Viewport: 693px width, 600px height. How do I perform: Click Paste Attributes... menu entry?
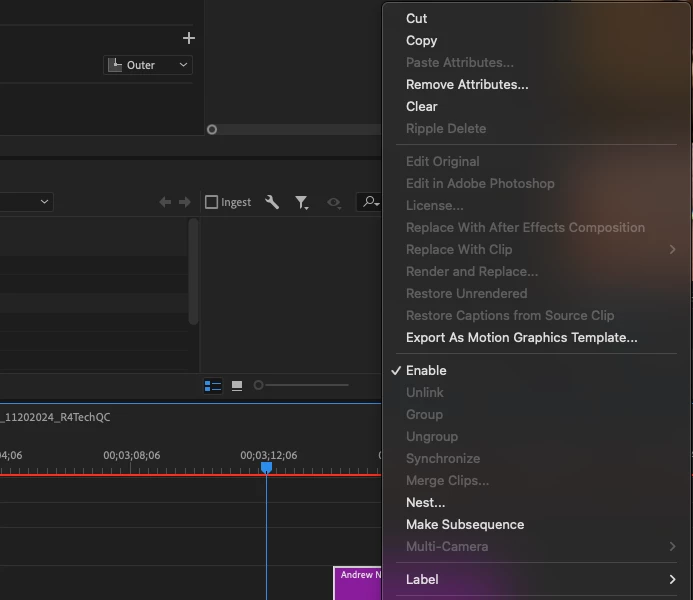click(460, 62)
